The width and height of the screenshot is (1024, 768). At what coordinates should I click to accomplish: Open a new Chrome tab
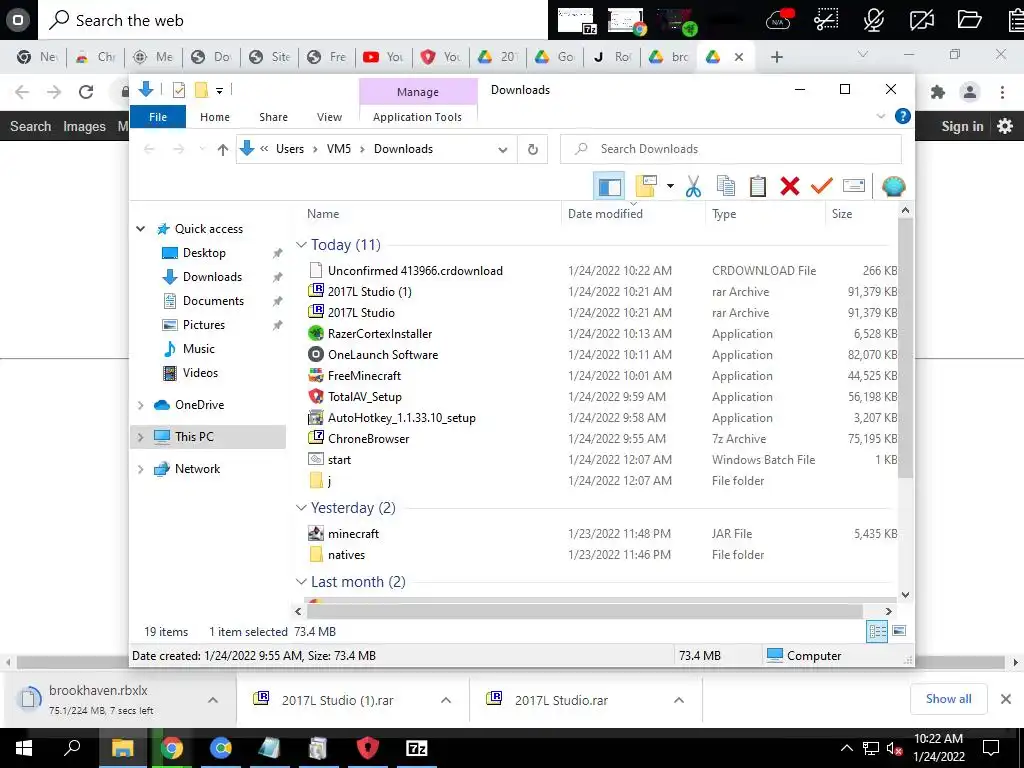coord(776,57)
